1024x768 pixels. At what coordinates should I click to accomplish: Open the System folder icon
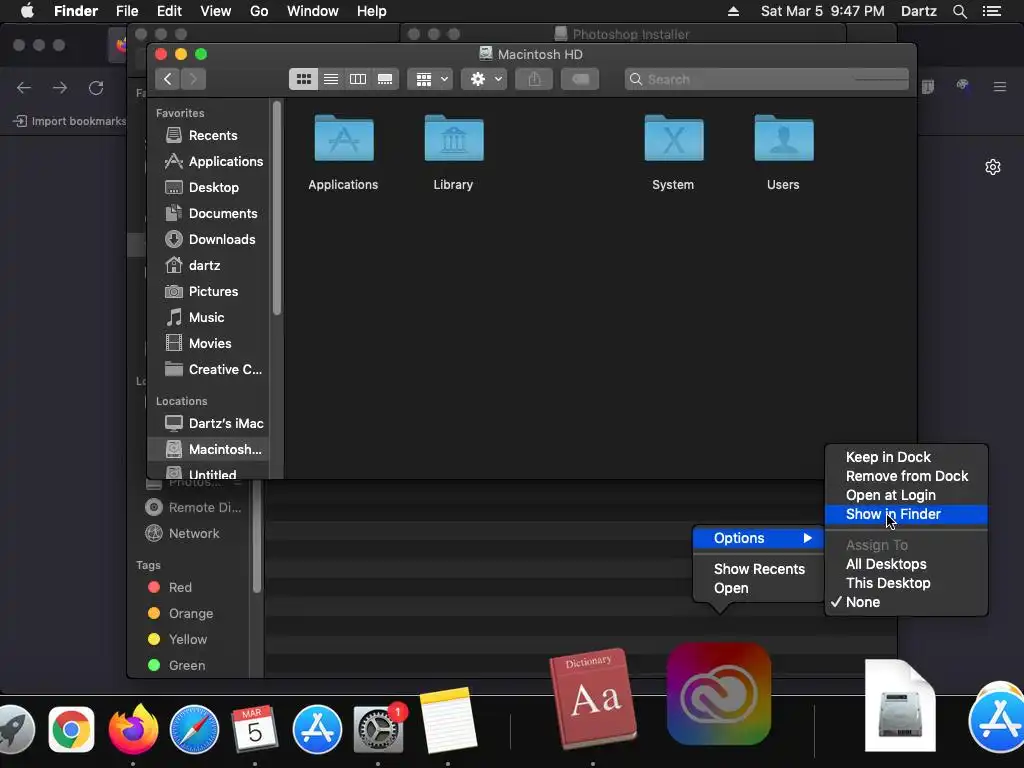point(673,138)
